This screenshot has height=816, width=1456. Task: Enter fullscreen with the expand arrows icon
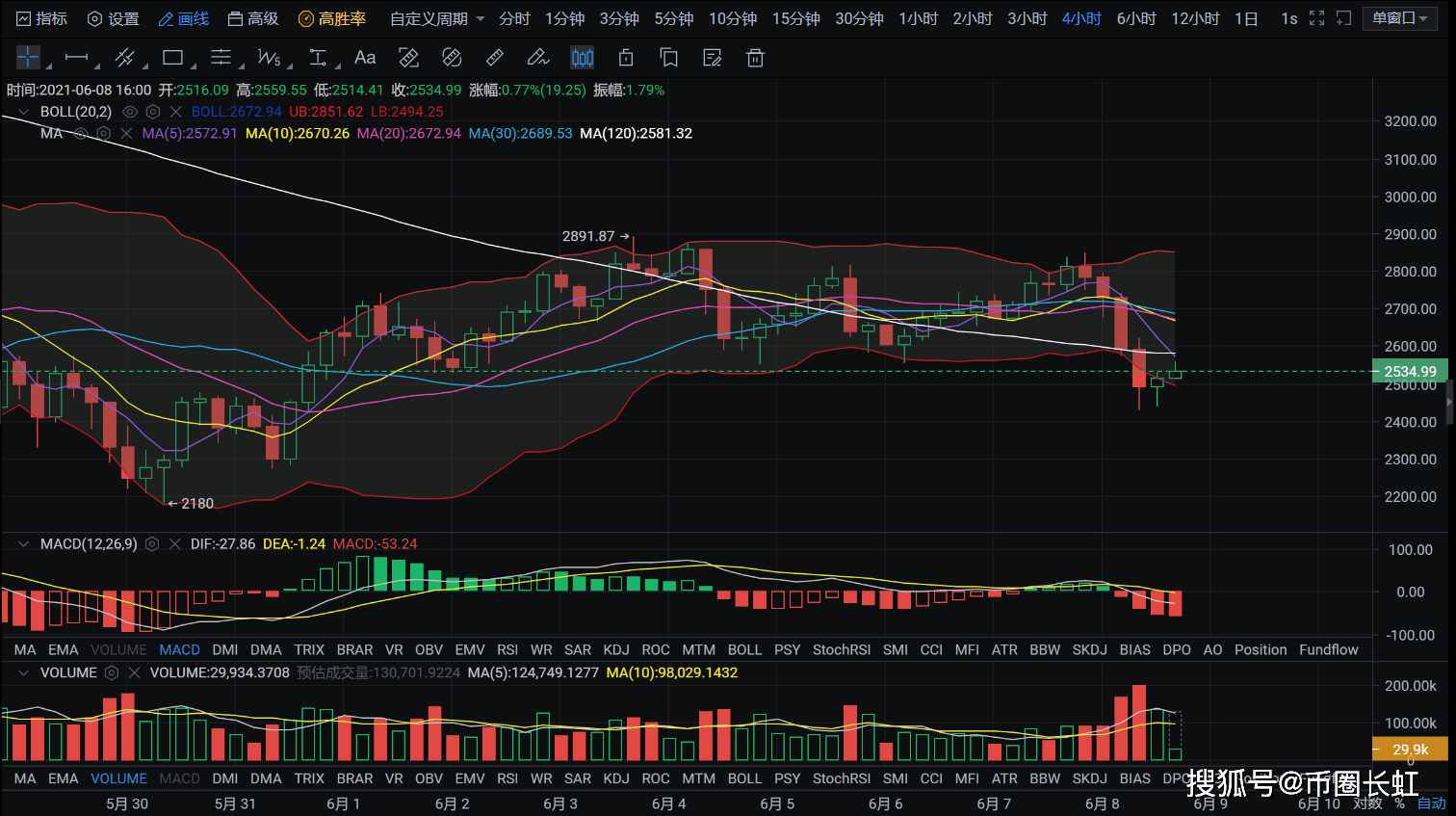pos(1317,18)
